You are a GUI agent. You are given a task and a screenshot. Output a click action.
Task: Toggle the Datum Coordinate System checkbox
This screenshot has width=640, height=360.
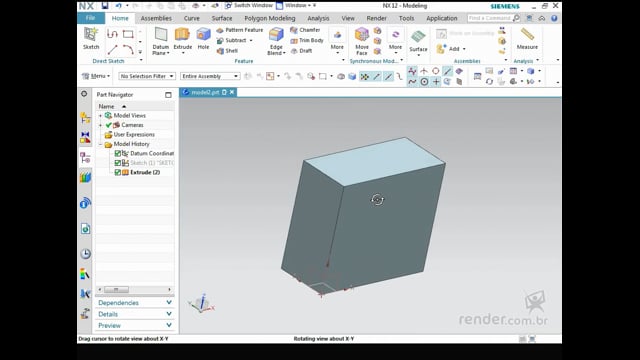pos(118,153)
